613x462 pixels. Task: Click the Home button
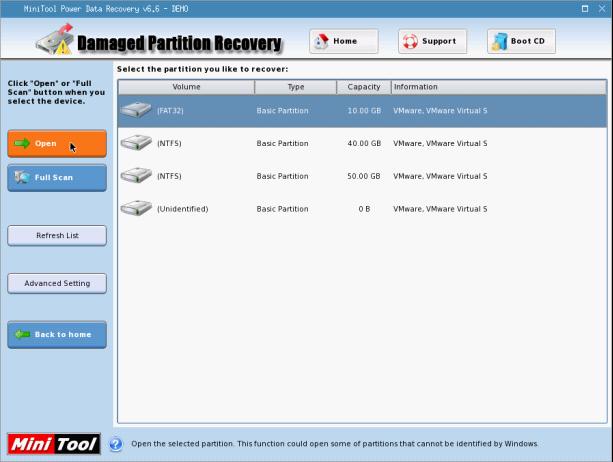pyautogui.click(x=344, y=41)
